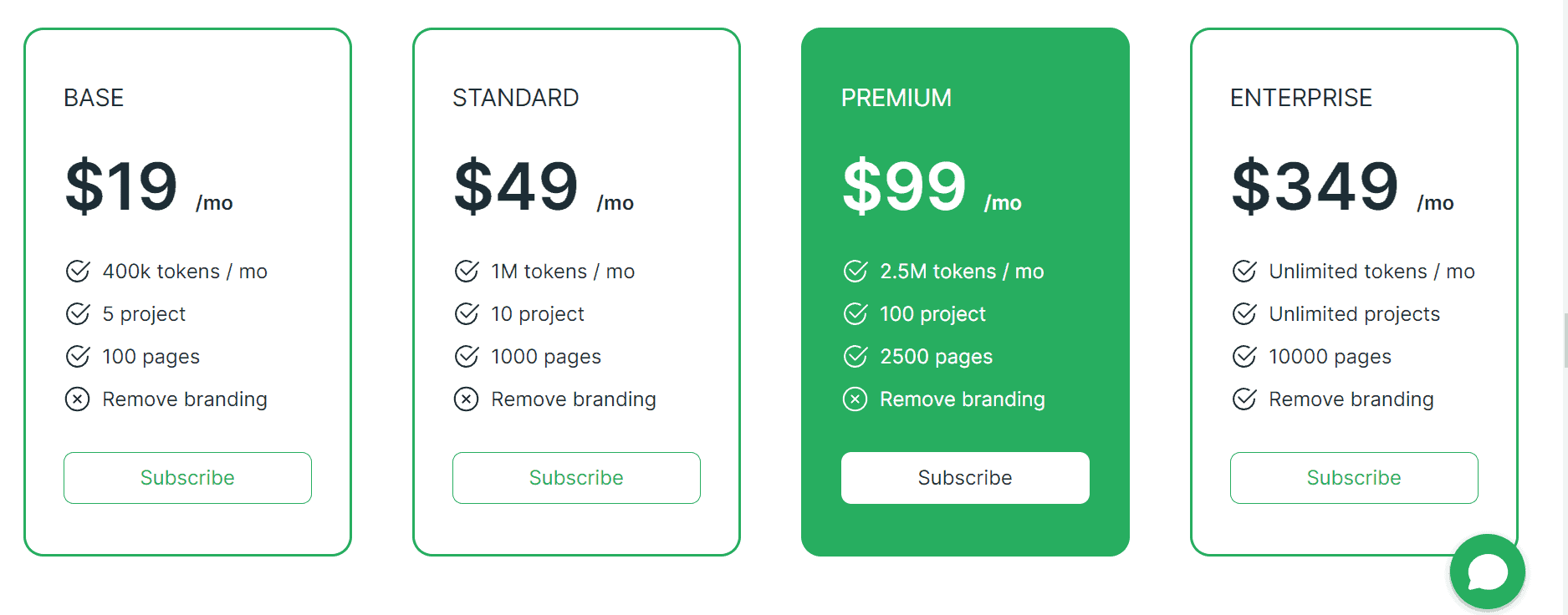
Task: Open the chat bubble in the corner
Action: pyautogui.click(x=1488, y=572)
